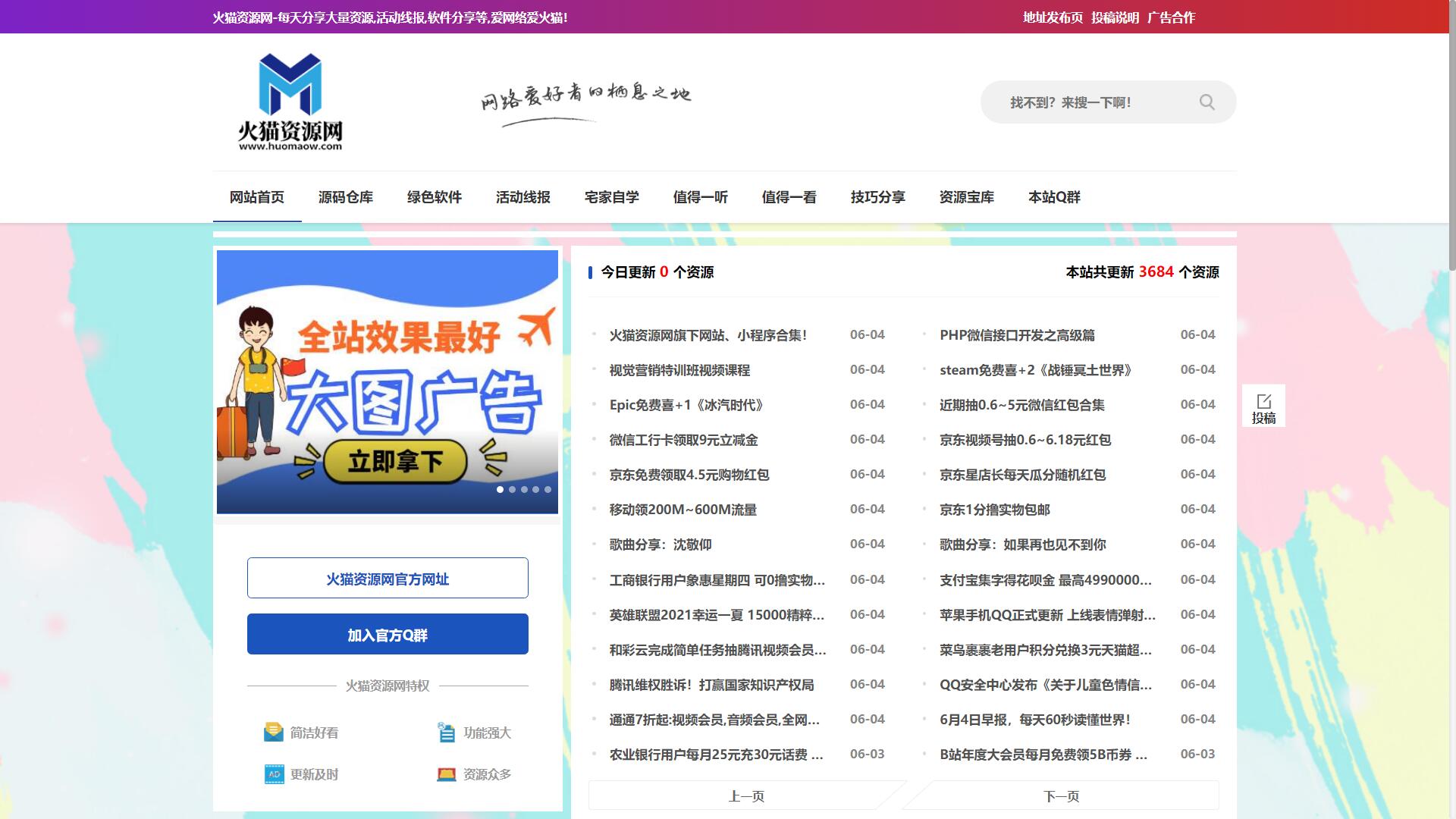Click the search magnifier icon
The width and height of the screenshot is (1456, 819).
click(x=1207, y=102)
